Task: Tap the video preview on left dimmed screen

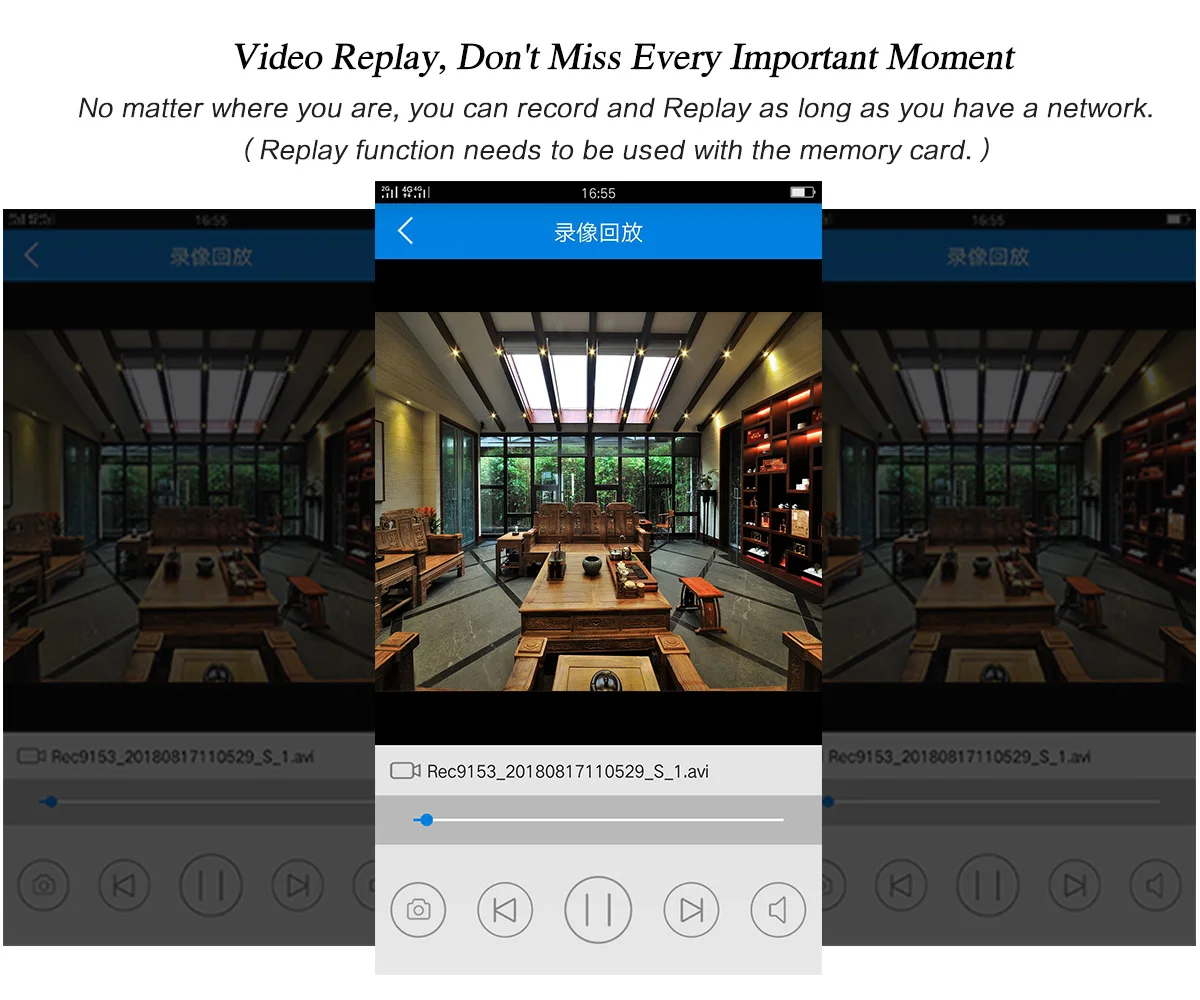Action: coord(189,506)
